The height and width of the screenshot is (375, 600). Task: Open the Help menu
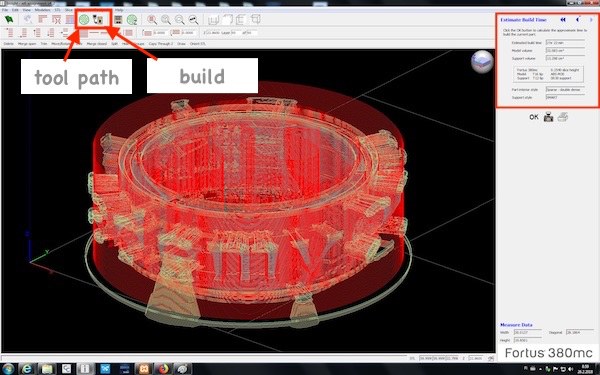coord(119,10)
